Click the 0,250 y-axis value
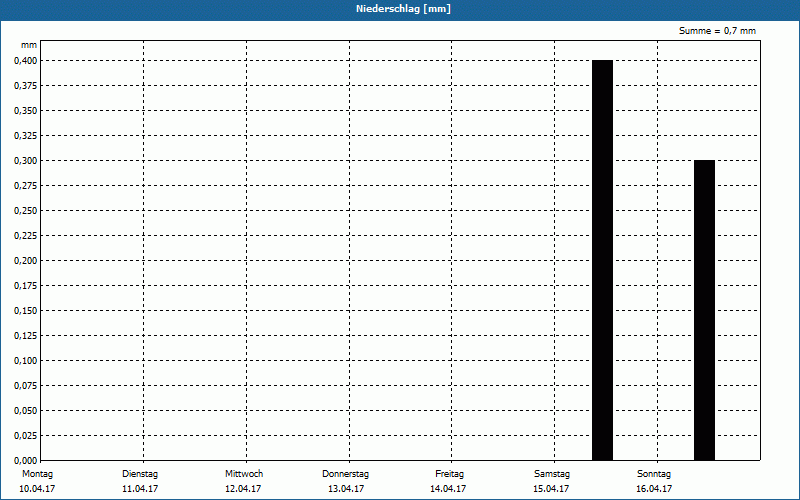This screenshot has width=800, height=500. [x=26, y=211]
